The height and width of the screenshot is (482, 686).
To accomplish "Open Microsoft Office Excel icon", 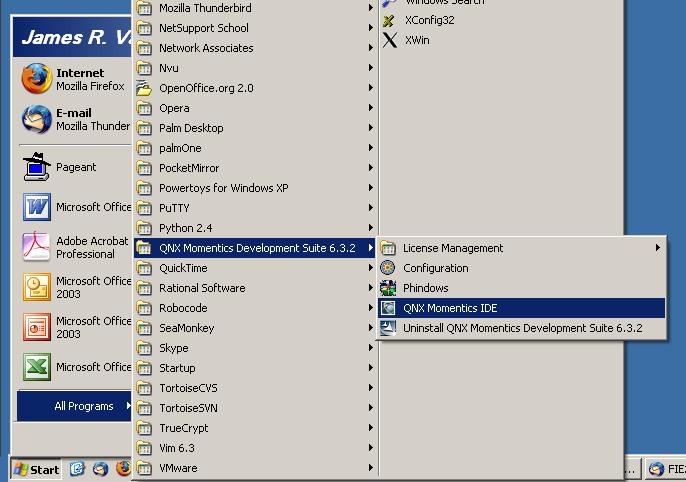I will point(37,367).
